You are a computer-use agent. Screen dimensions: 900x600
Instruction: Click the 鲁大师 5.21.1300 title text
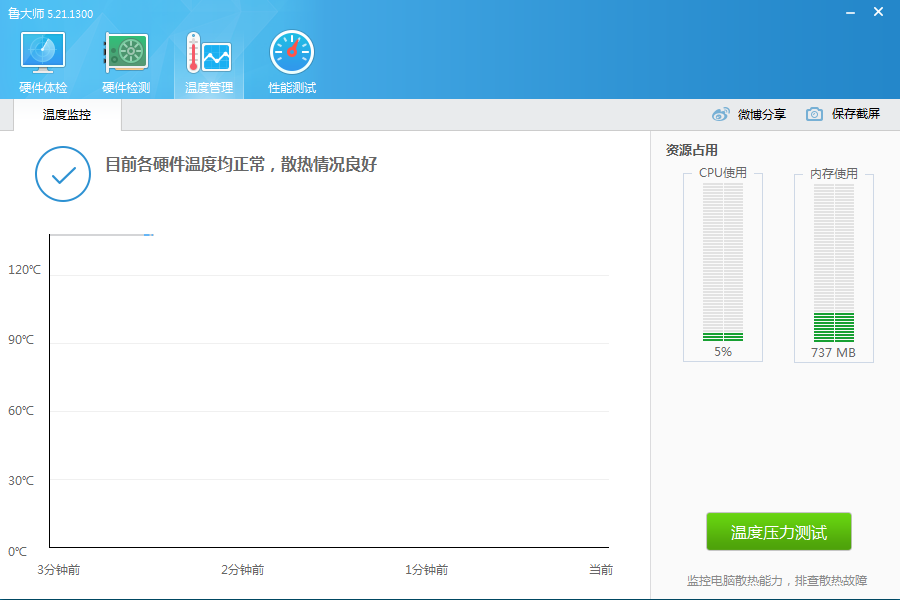(50, 14)
